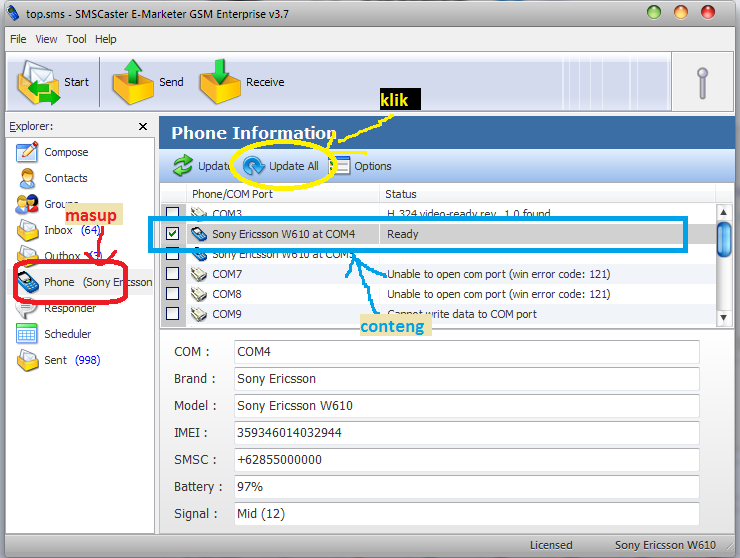The width and height of the screenshot is (740, 558).
Task: Open Scheduler calendar icon
Action: click(26, 334)
